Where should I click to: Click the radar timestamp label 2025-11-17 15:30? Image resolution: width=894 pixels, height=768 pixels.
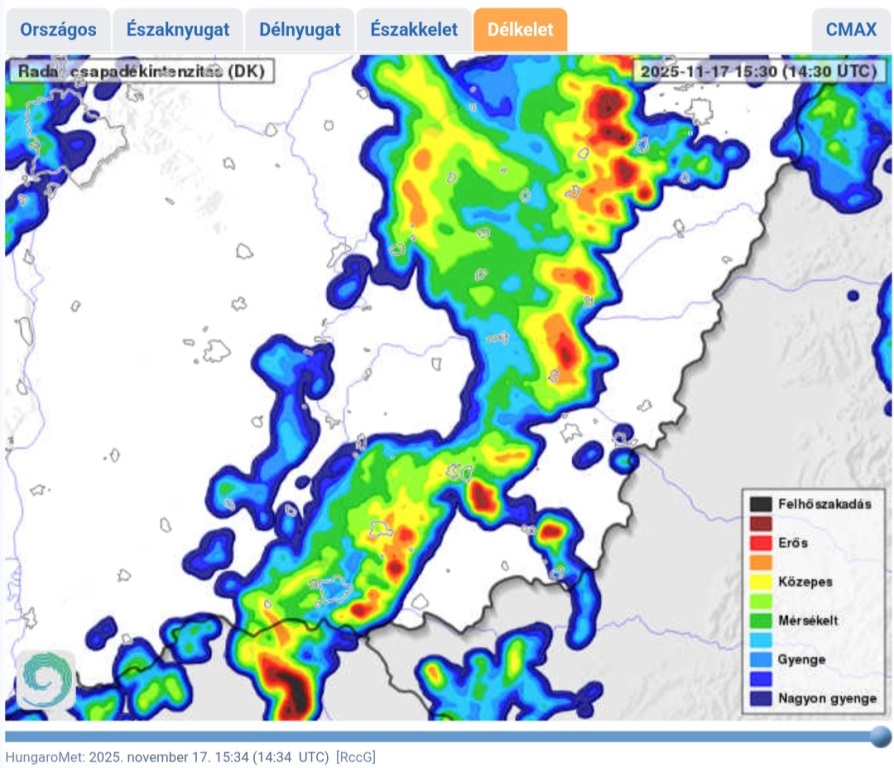pyautogui.click(x=758, y=72)
